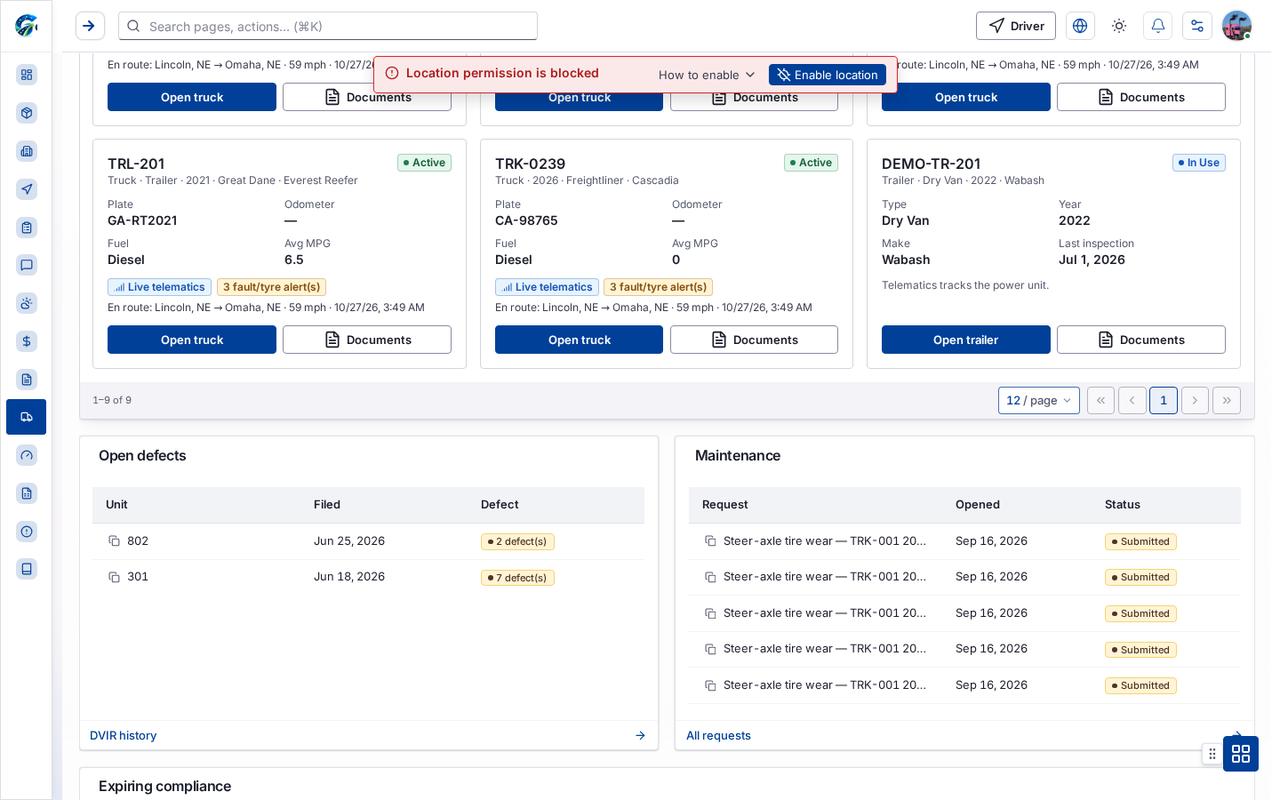Click the copy icon beside unit 802
The image size is (1280, 800).
[114, 541]
